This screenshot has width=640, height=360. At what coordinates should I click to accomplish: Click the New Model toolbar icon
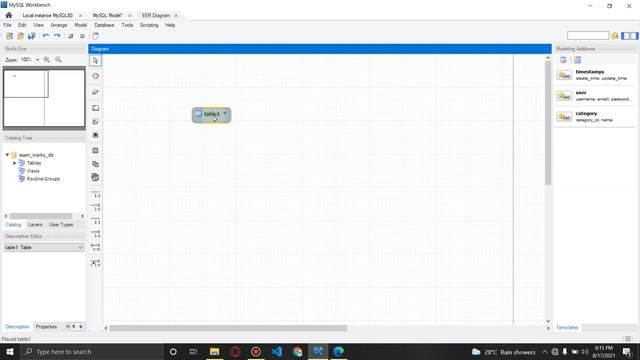tap(9, 36)
